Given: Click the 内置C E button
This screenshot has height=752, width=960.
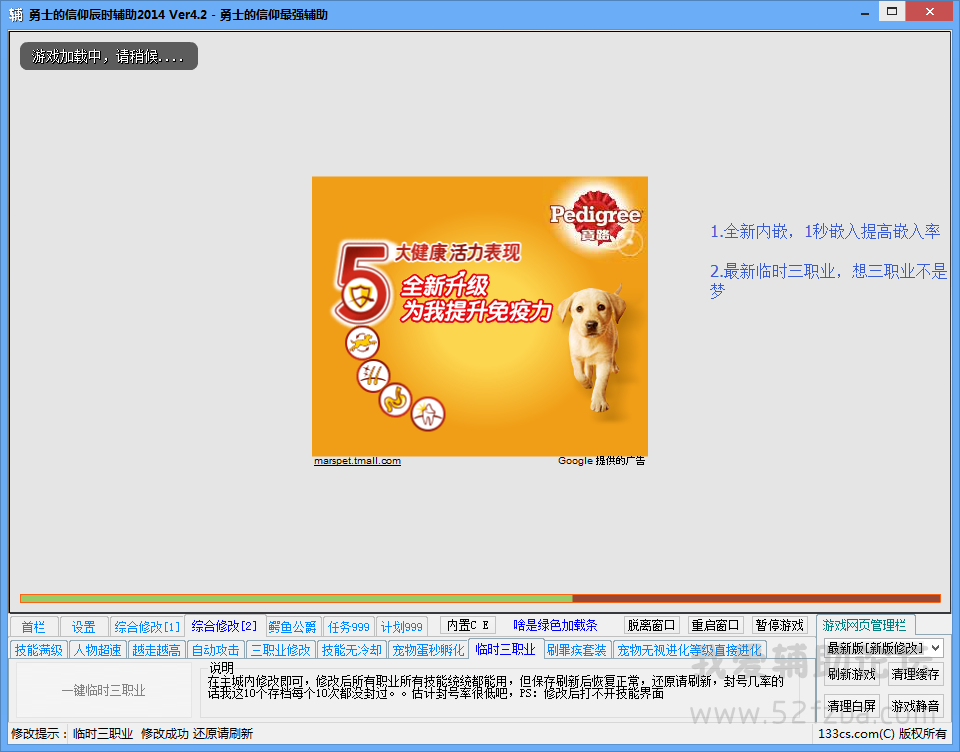Looking at the screenshot, I should (468, 625).
